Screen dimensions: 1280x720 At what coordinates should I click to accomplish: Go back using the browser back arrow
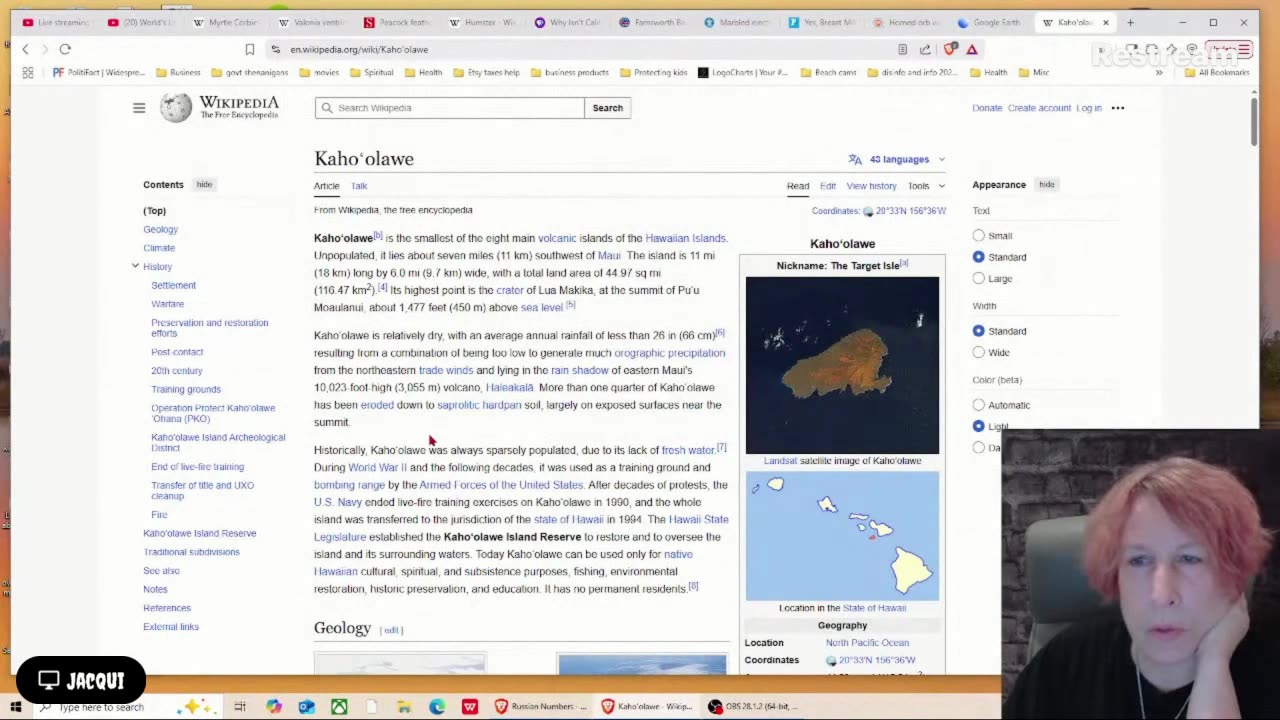(x=26, y=49)
